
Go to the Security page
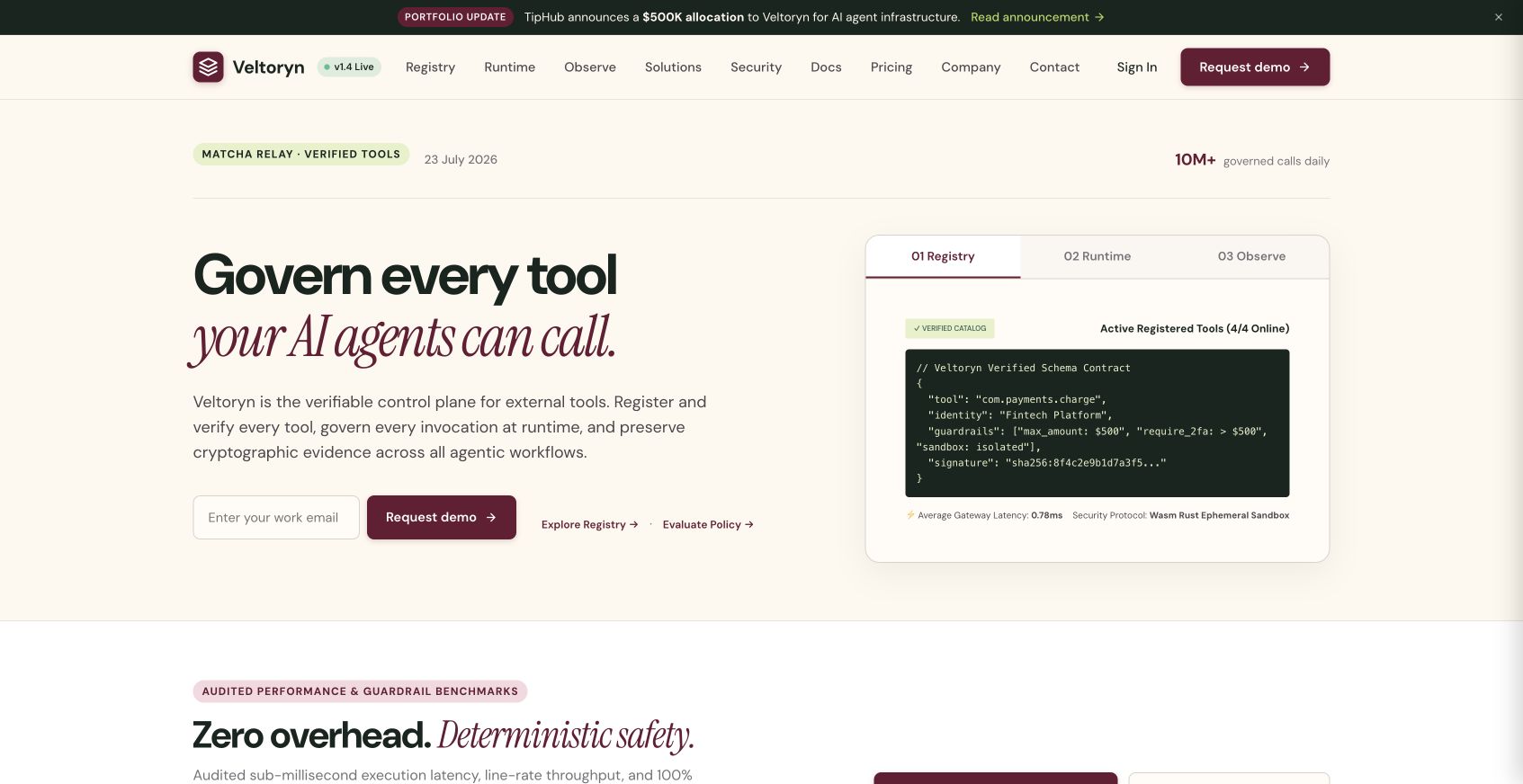click(x=756, y=67)
